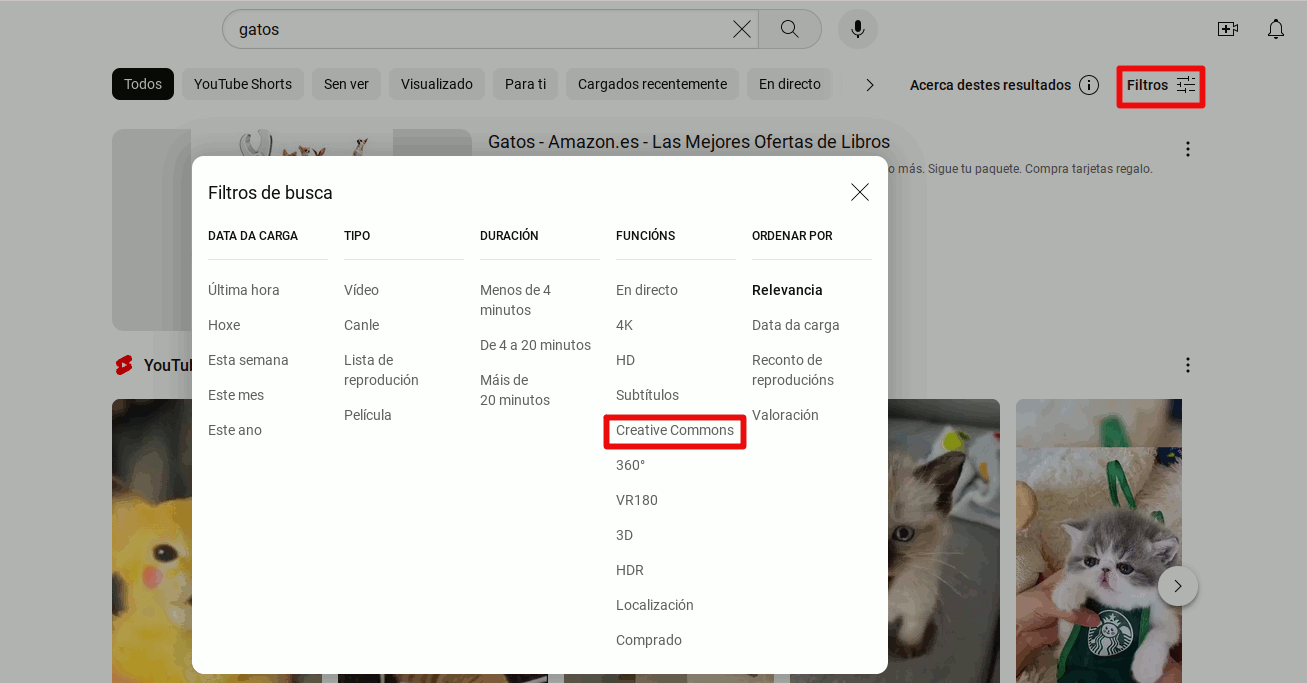
Task: Select the YouTube Shorts chip
Action: coord(243,84)
